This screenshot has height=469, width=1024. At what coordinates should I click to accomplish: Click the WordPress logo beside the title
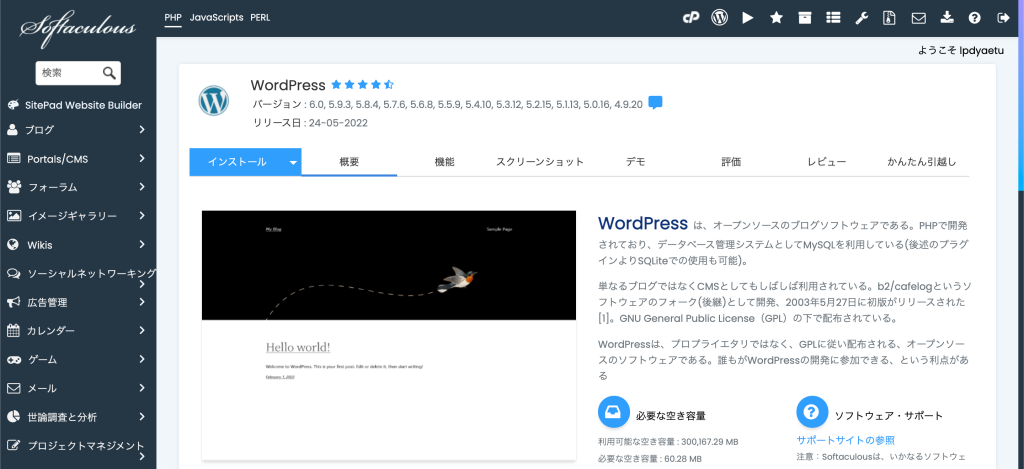click(x=214, y=101)
